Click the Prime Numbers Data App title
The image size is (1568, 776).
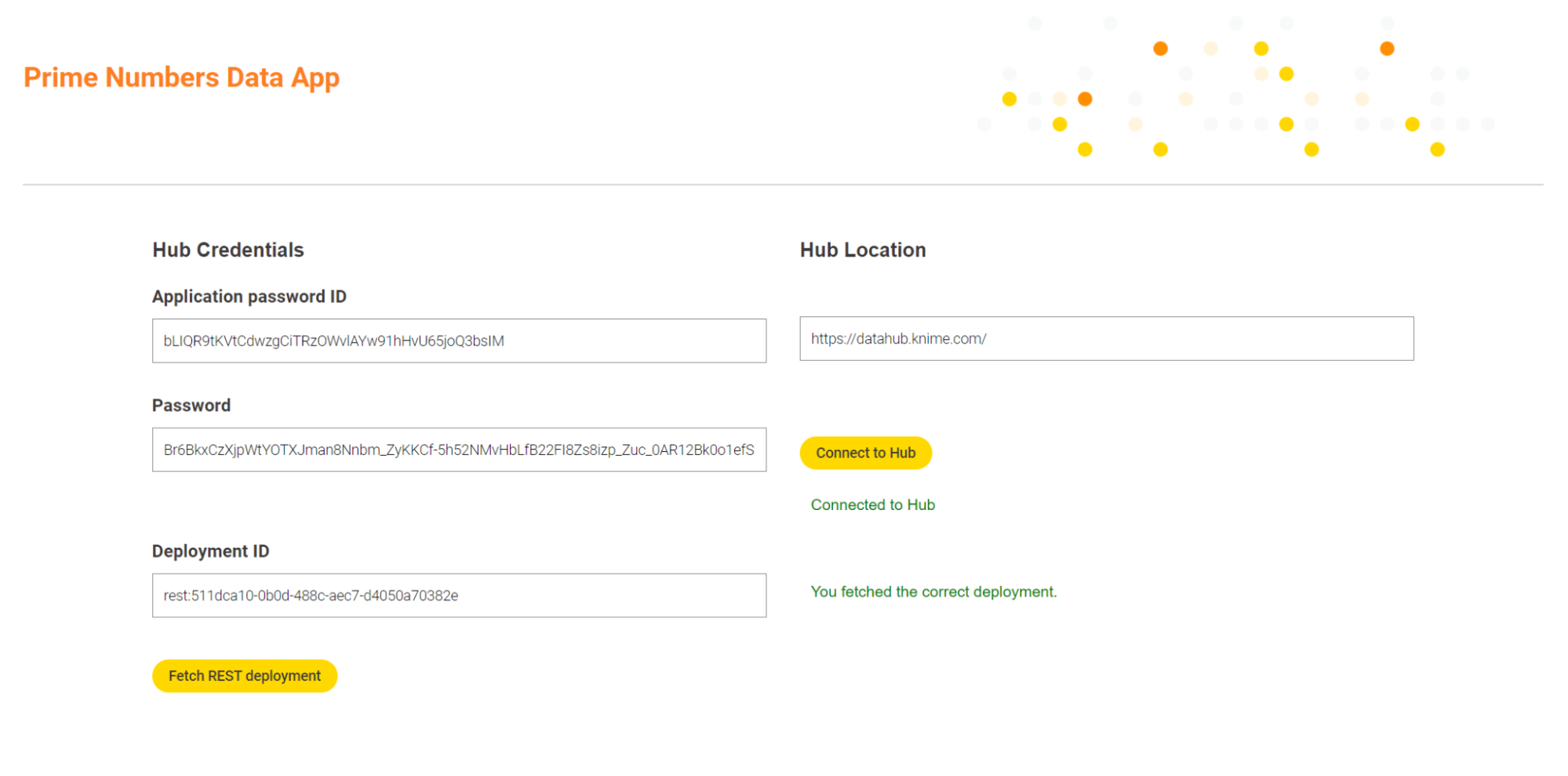[x=181, y=78]
